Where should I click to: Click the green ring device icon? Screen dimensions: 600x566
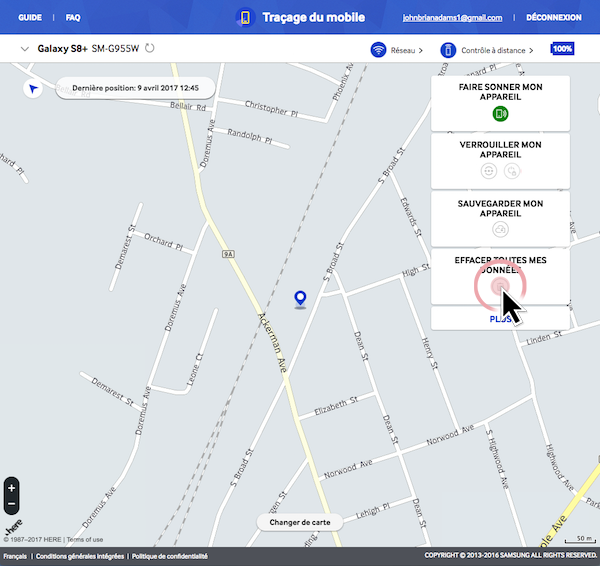(500, 114)
